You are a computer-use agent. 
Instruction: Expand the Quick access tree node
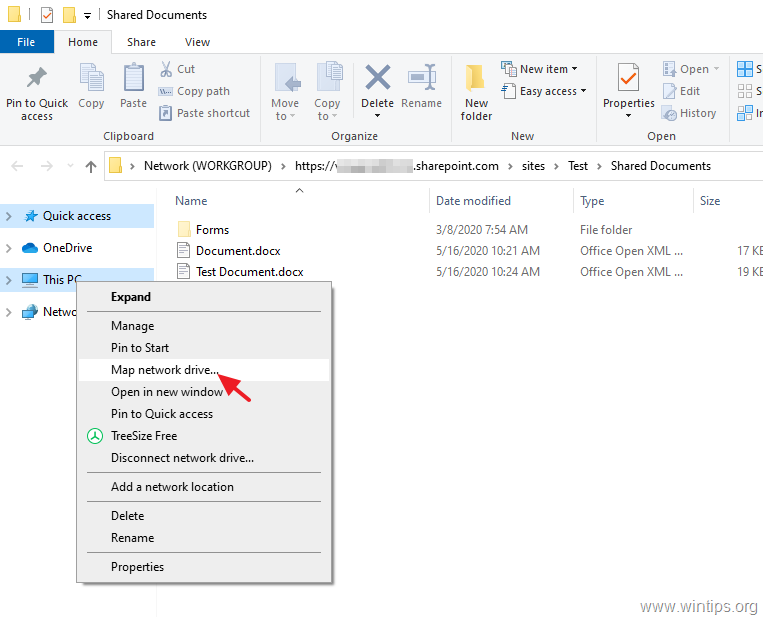click(9, 216)
